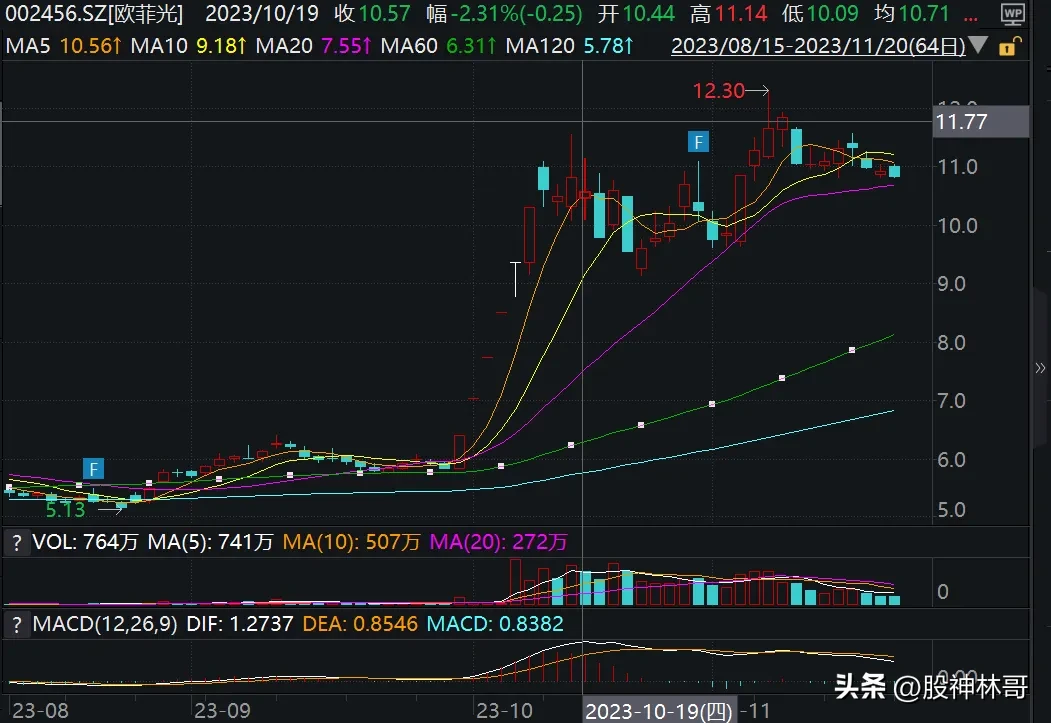Click the WP monitor icon
1051x723 pixels.
tap(1015, 15)
